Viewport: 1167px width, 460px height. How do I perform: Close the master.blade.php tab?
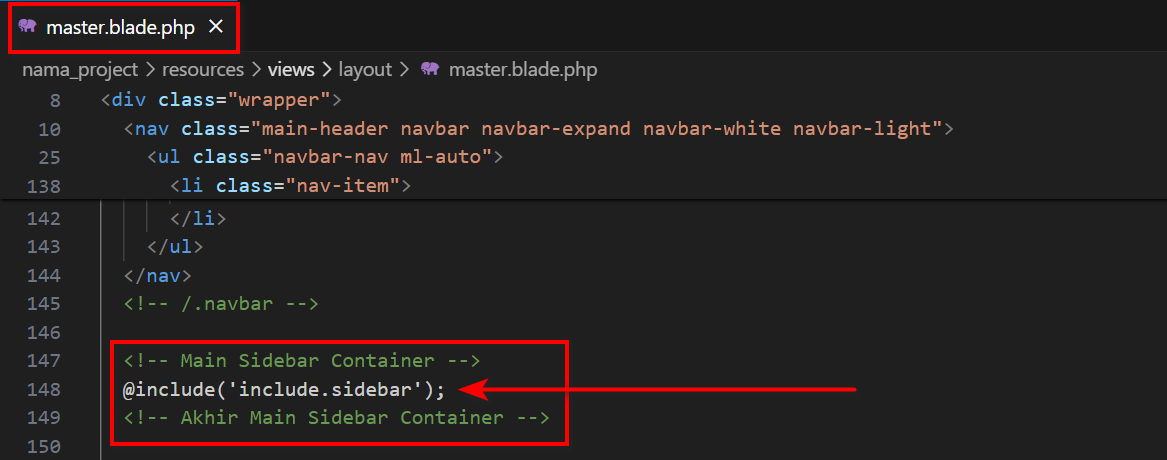tap(216, 28)
